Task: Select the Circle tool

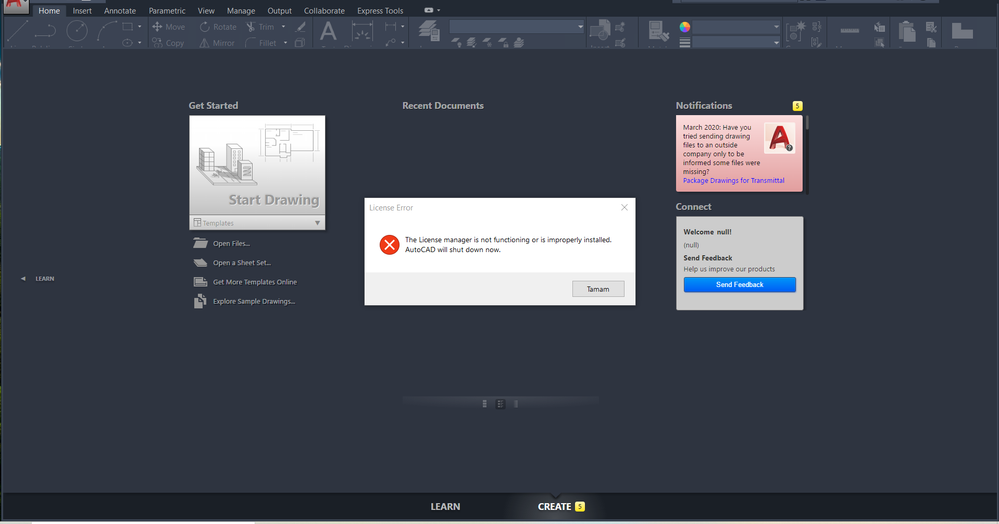Action: 77,32
